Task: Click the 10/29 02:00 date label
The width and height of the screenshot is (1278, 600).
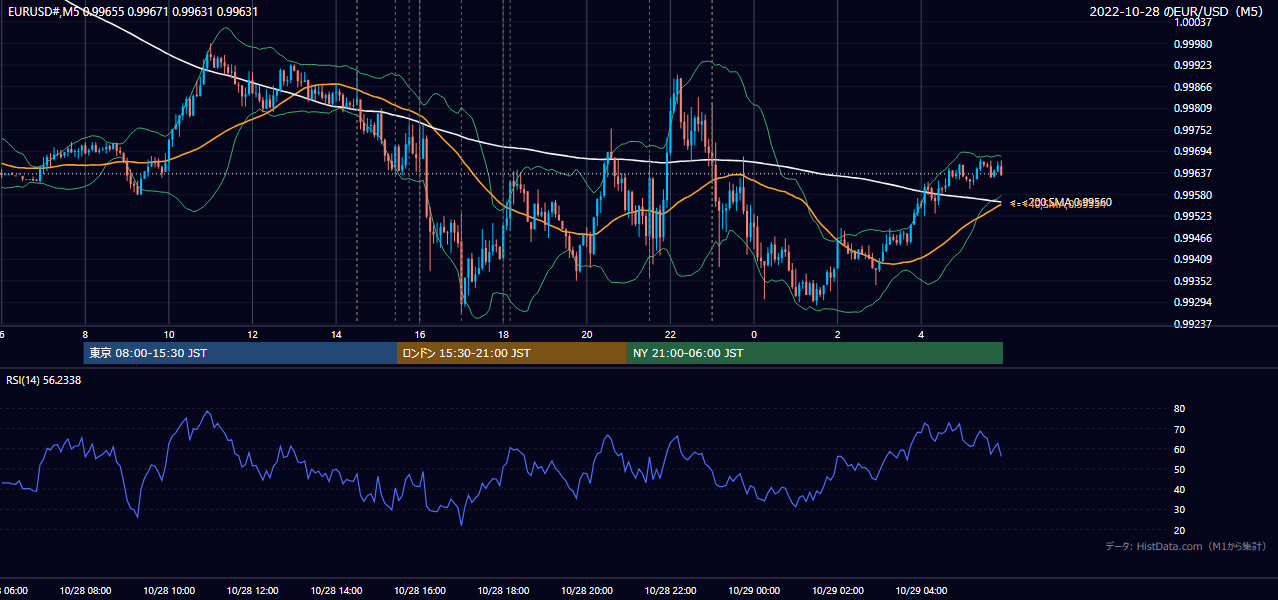Action: 837,591
